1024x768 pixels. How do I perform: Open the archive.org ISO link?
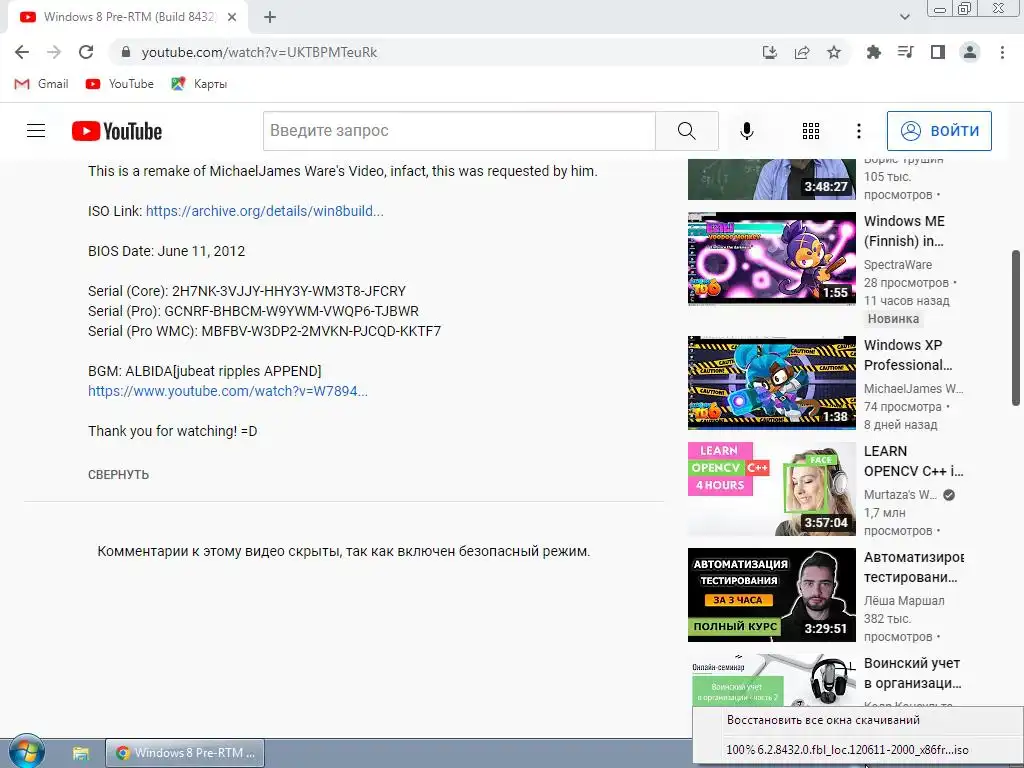(264, 211)
